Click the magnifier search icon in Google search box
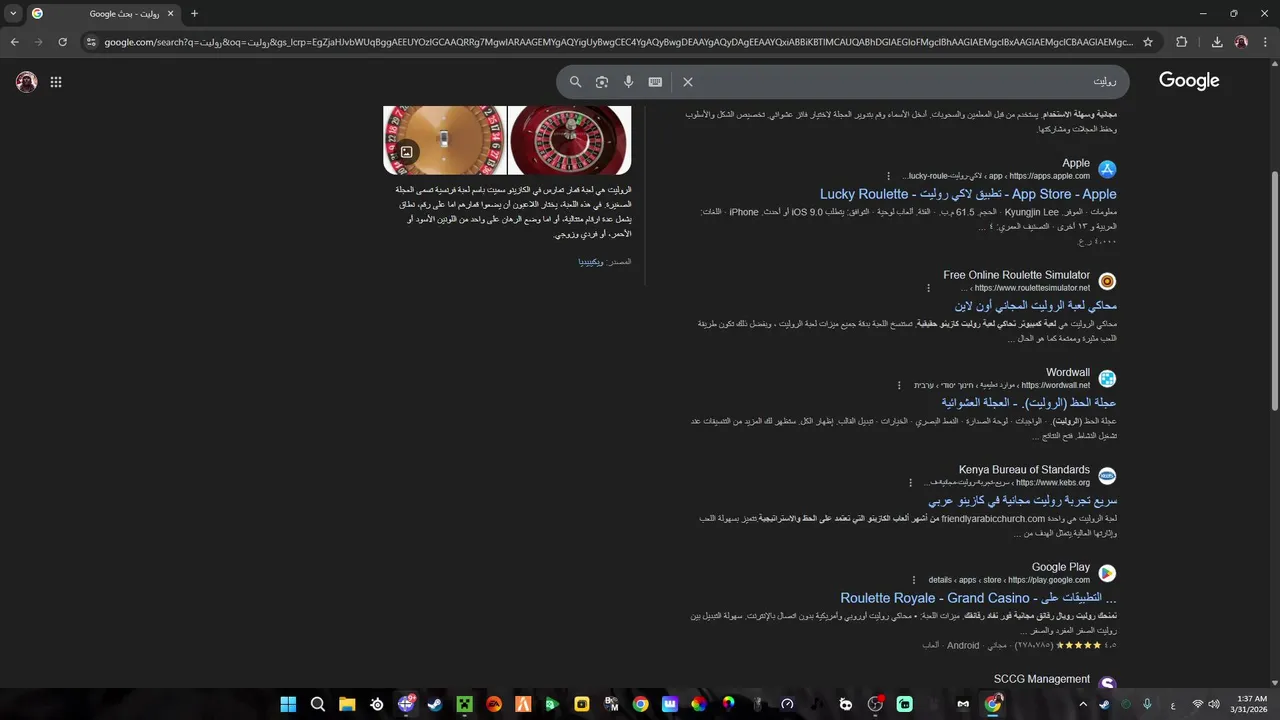The width and height of the screenshot is (1280, 720). [x=575, y=82]
